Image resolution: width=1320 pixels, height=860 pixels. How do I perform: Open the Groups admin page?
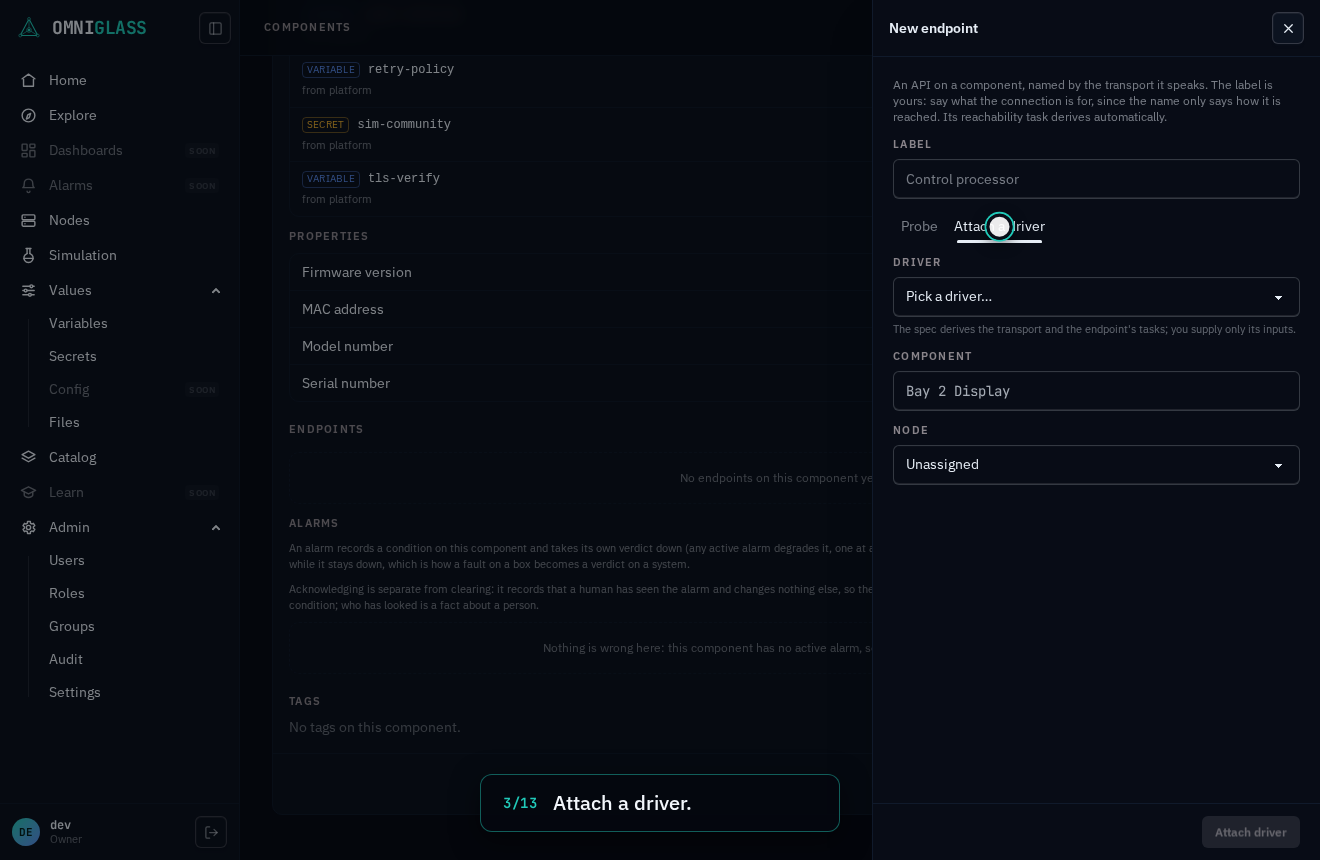[72, 626]
